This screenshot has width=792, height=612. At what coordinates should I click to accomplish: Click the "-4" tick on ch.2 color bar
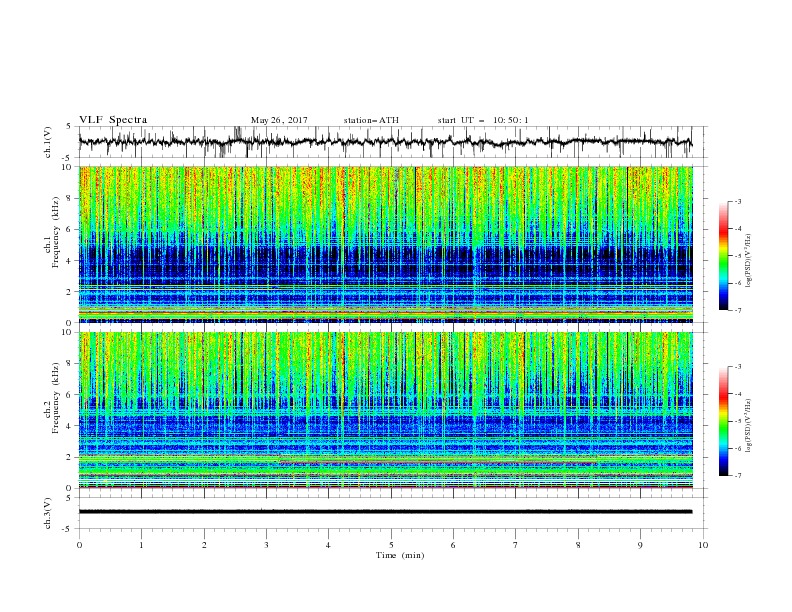tap(737, 394)
